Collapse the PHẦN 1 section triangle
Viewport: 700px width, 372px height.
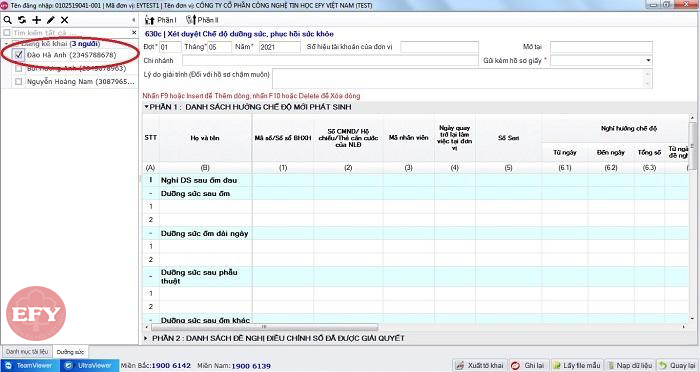[146, 107]
